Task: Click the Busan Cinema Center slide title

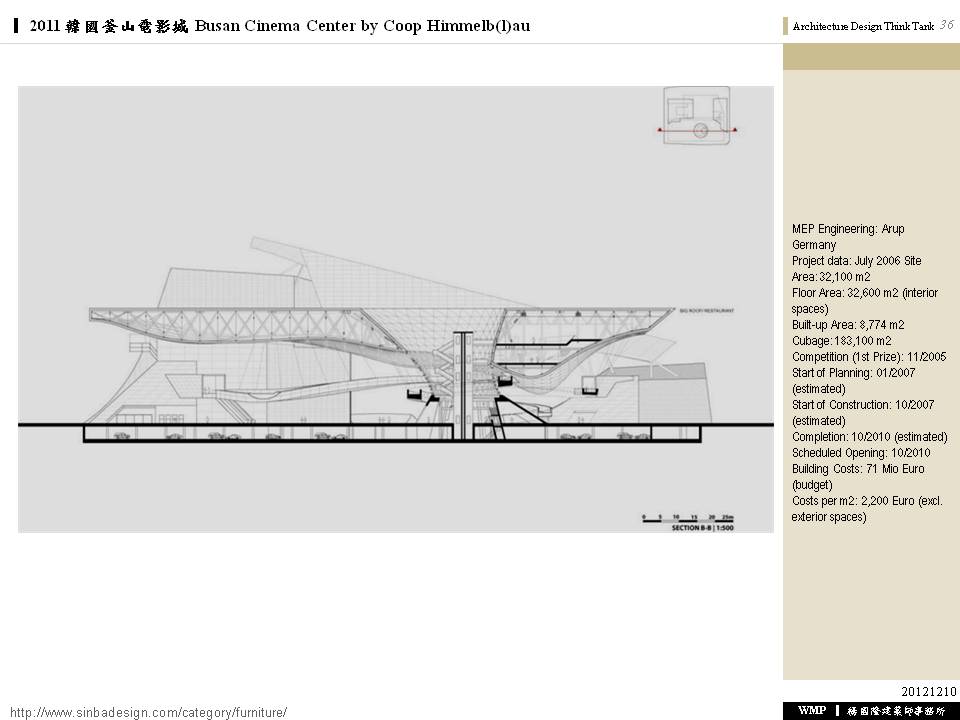Action: (280, 26)
